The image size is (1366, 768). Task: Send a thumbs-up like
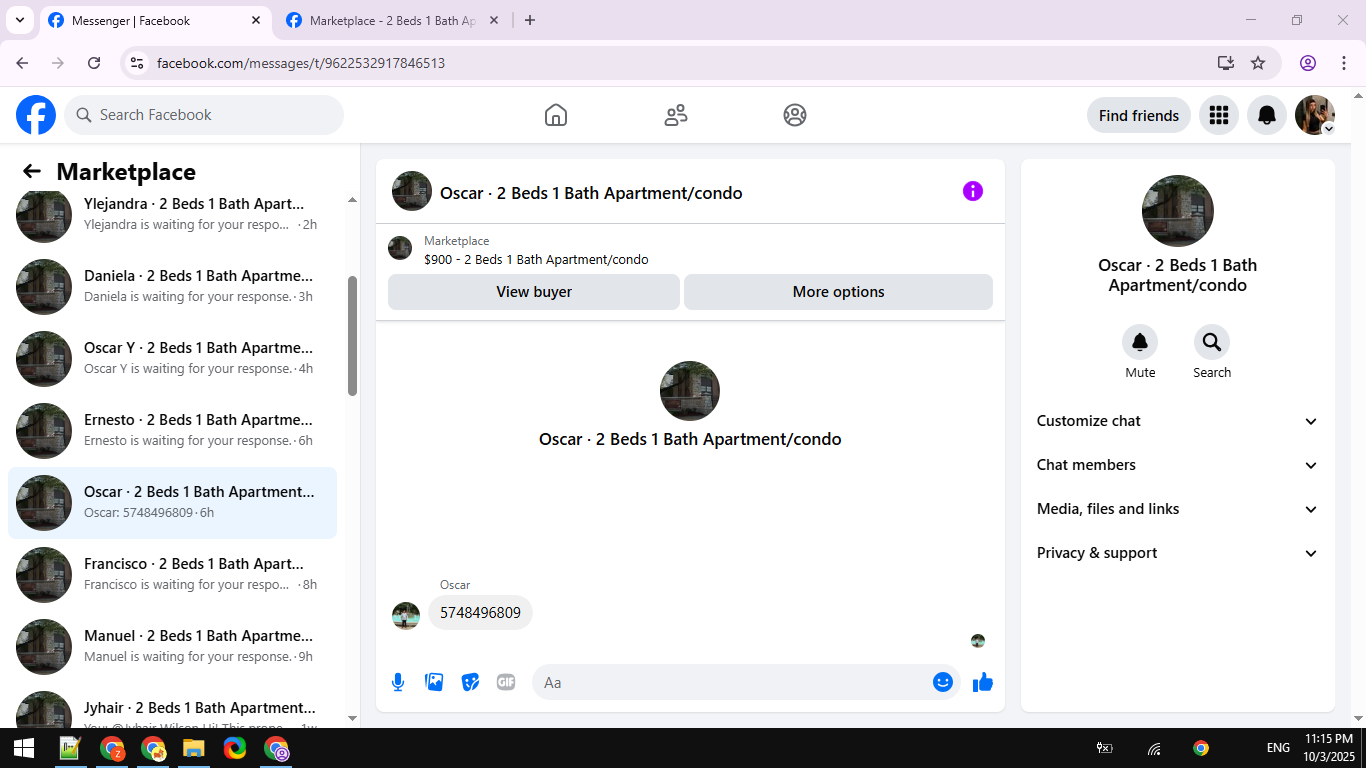tap(983, 682)
